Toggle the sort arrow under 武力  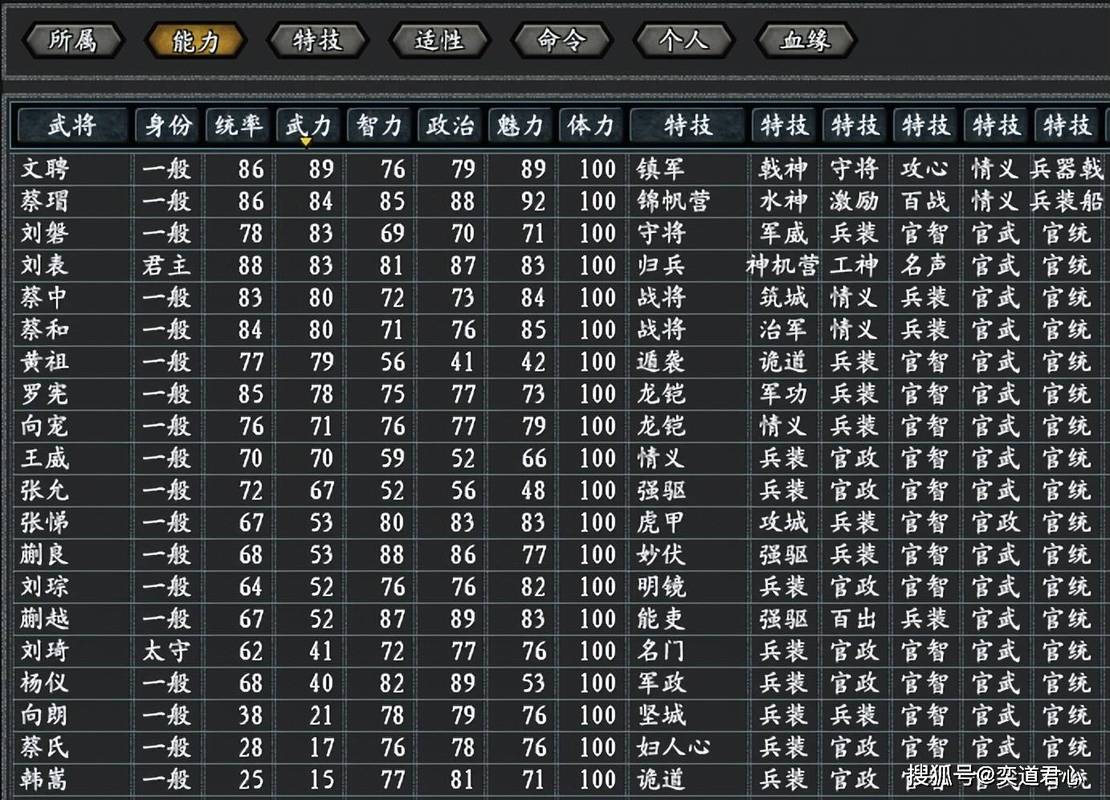tap(306, 142)
